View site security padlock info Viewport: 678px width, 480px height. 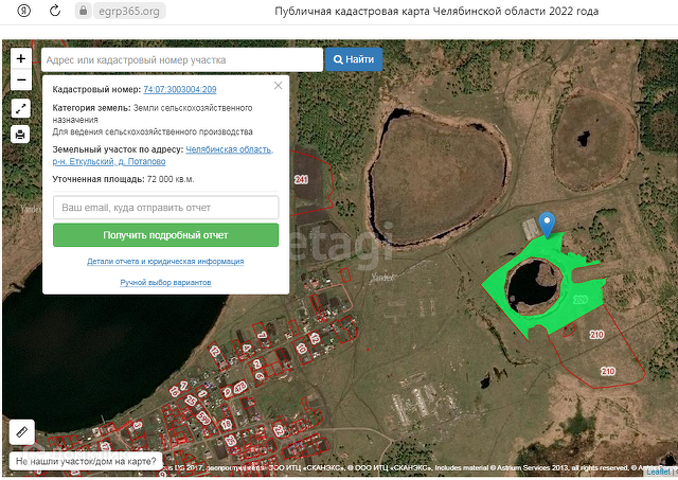click(83, 11)
